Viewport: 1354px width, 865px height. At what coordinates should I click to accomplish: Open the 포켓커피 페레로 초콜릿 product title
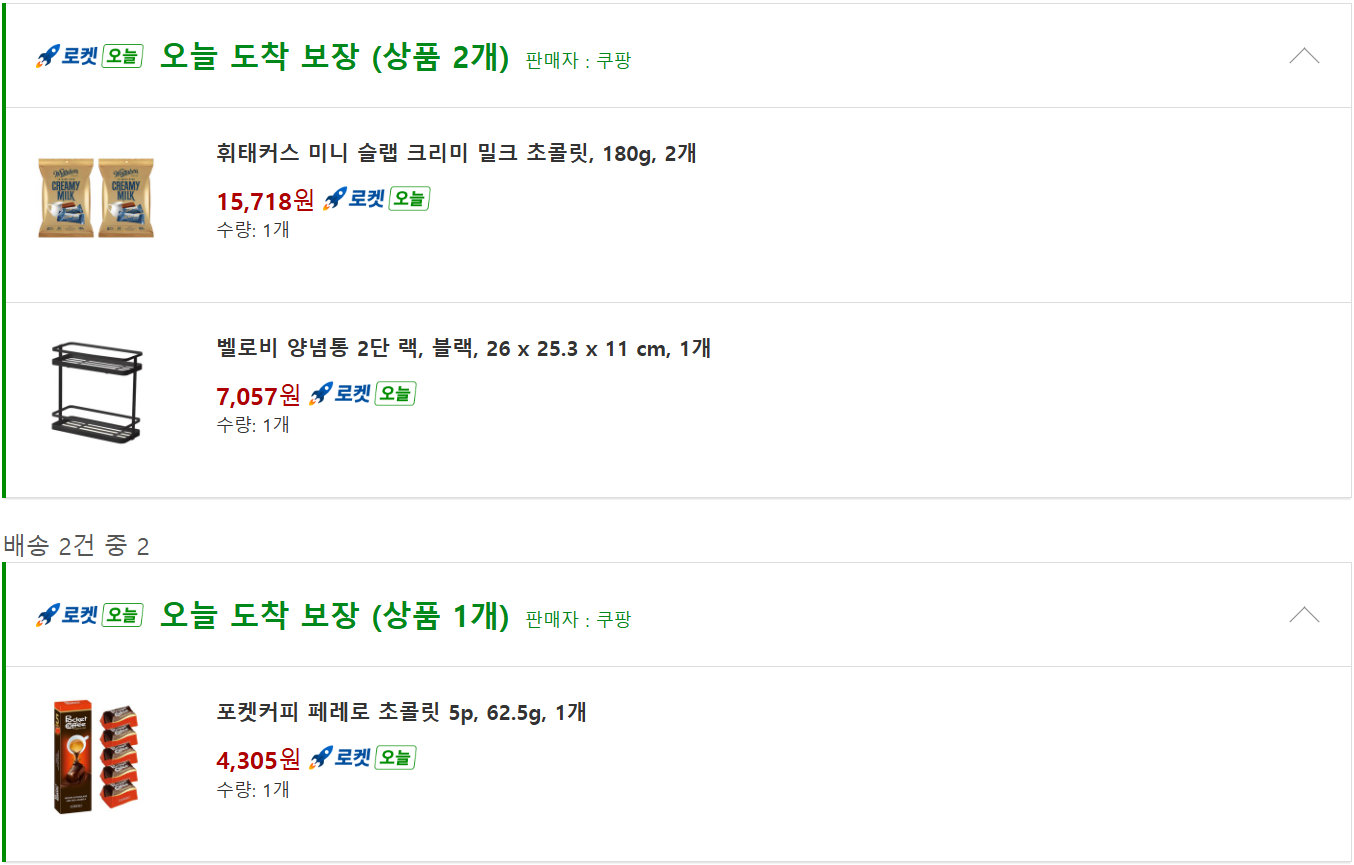coord(401,713)
